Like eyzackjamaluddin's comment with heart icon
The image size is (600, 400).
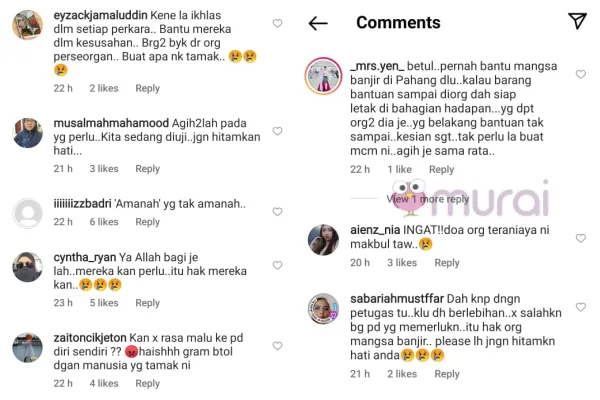277,23
